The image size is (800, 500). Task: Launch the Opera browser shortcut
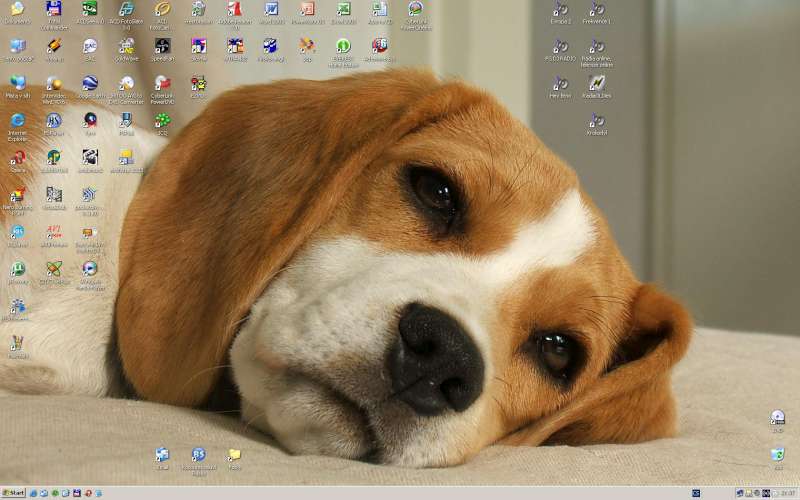[17, 158]
